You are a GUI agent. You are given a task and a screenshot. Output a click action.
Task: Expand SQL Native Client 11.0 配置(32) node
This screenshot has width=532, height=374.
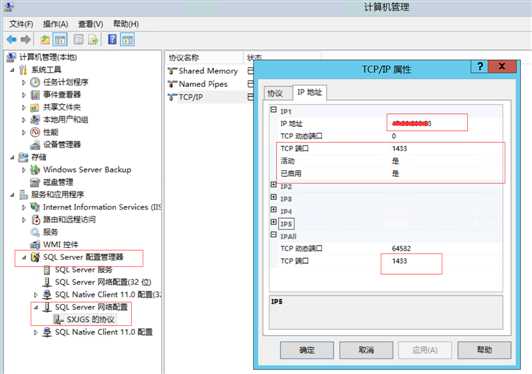click(x=36, y=295)
